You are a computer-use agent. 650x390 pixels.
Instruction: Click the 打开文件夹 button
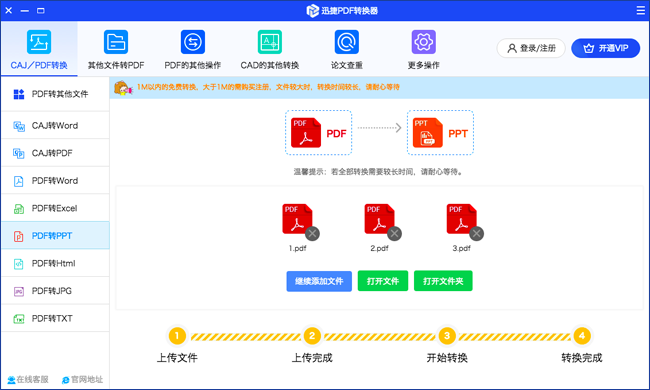443,281
